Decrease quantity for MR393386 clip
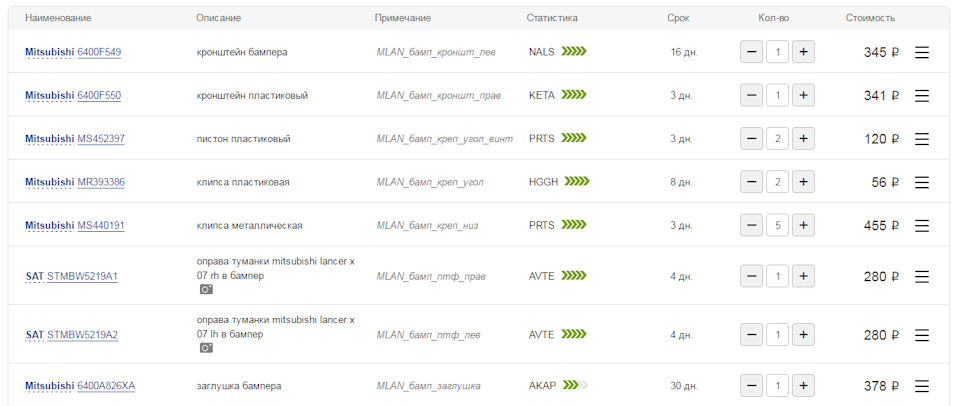The height and width of the screenshot is (406, 960). point(751,182)
